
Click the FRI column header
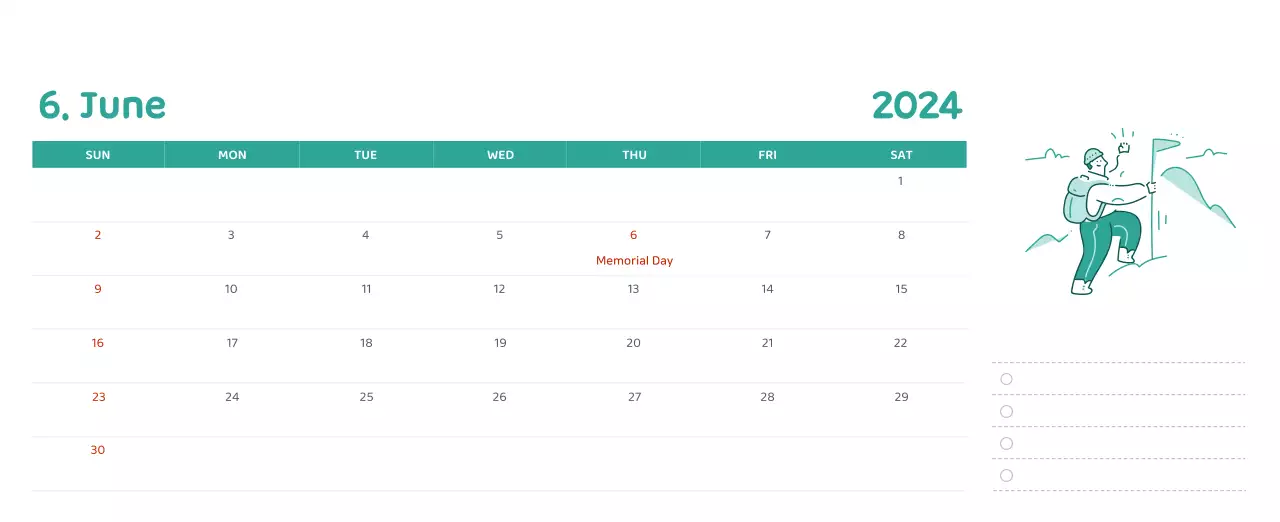point(767,155)
